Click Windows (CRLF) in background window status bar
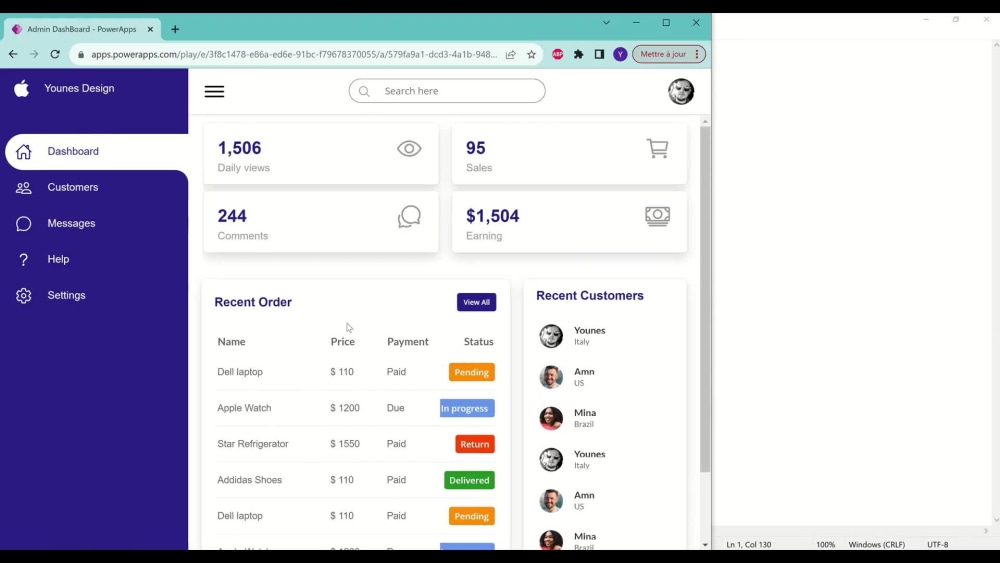Viewport: 1000px width, 563px height. 876,545
